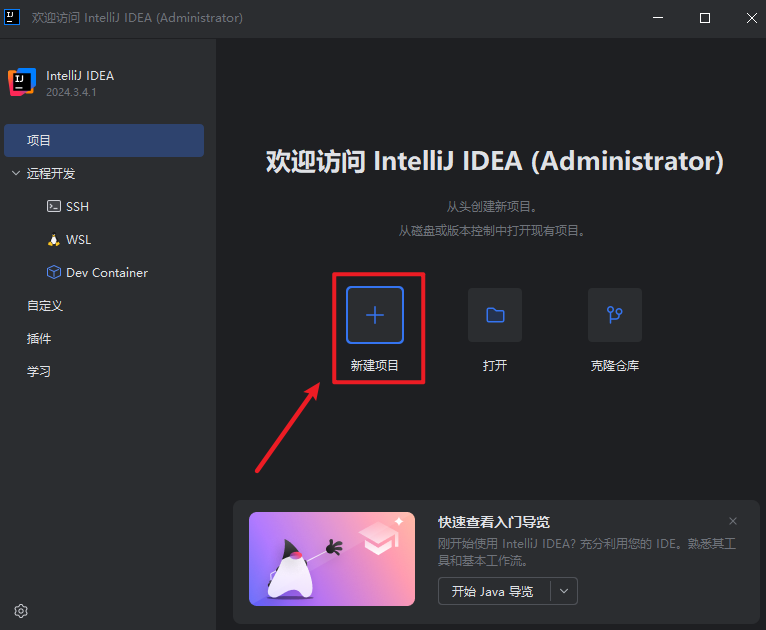Click the 新建项目 text label
766x630 pixels.
point(375,366)
